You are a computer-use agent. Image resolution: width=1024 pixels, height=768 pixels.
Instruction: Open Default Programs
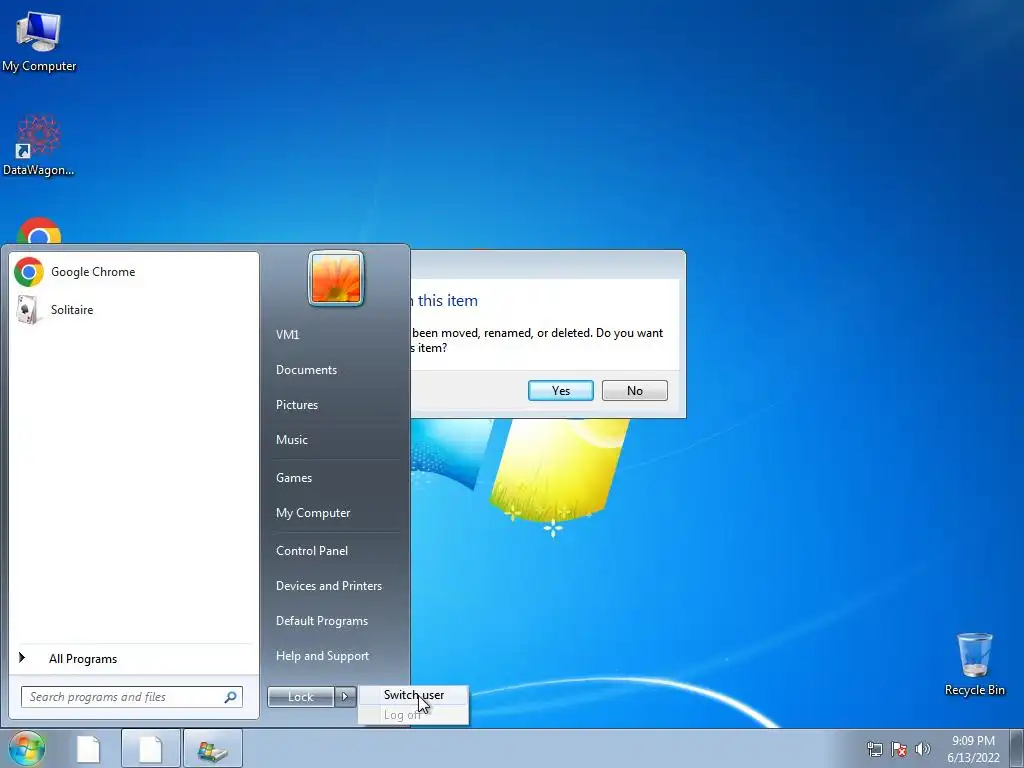(322, 621)
